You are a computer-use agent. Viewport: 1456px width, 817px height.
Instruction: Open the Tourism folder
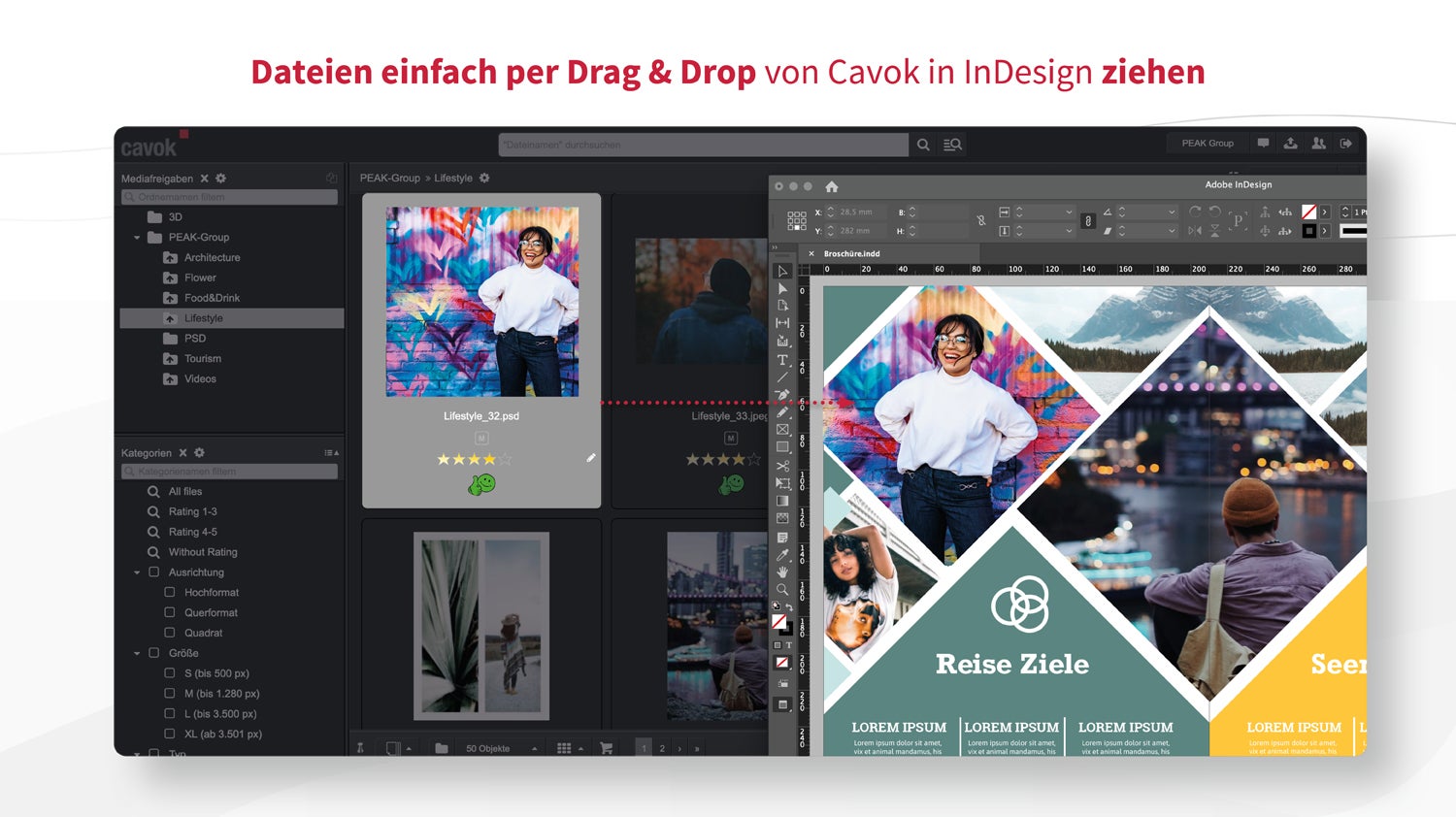point(203,359)
